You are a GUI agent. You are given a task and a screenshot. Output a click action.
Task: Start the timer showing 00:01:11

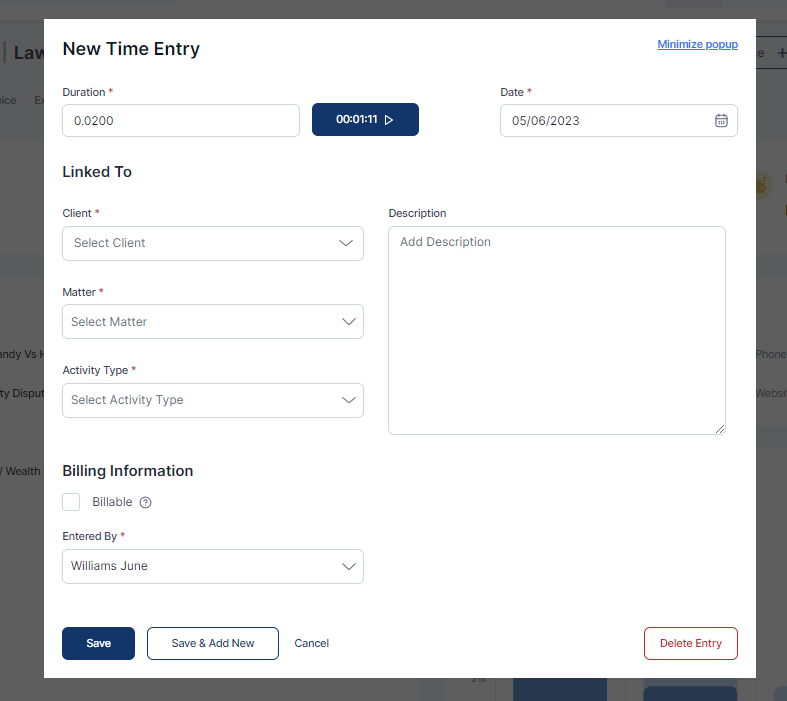365,120
